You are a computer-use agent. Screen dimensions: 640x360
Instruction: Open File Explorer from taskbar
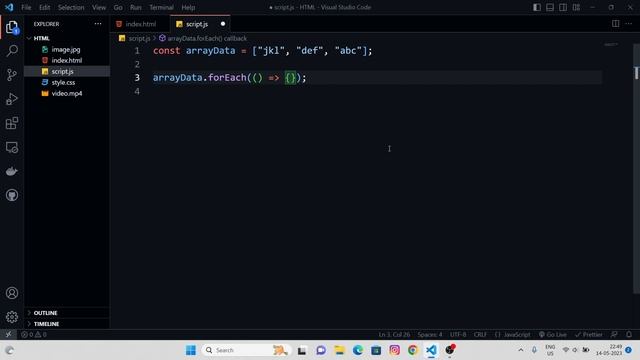click(339, 350)
